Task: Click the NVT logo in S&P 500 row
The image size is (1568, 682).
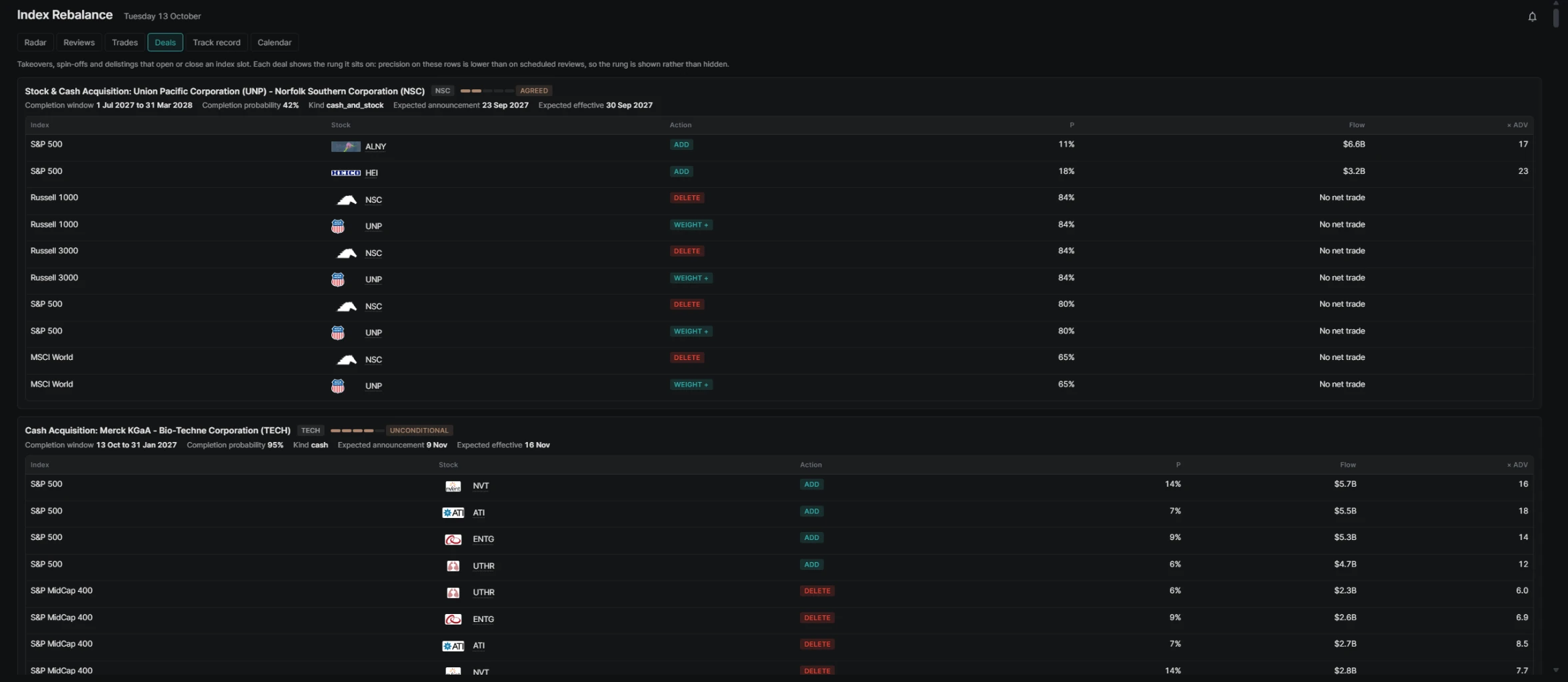Action: 453,486
